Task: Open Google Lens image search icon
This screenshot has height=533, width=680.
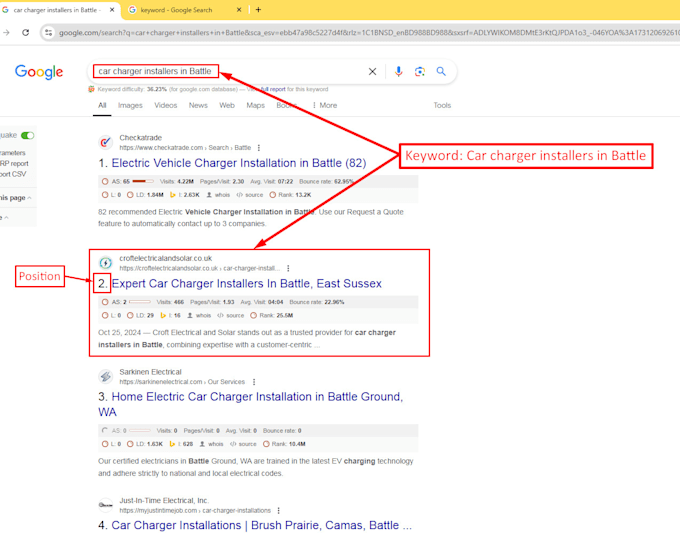Action: coord(419,72)
